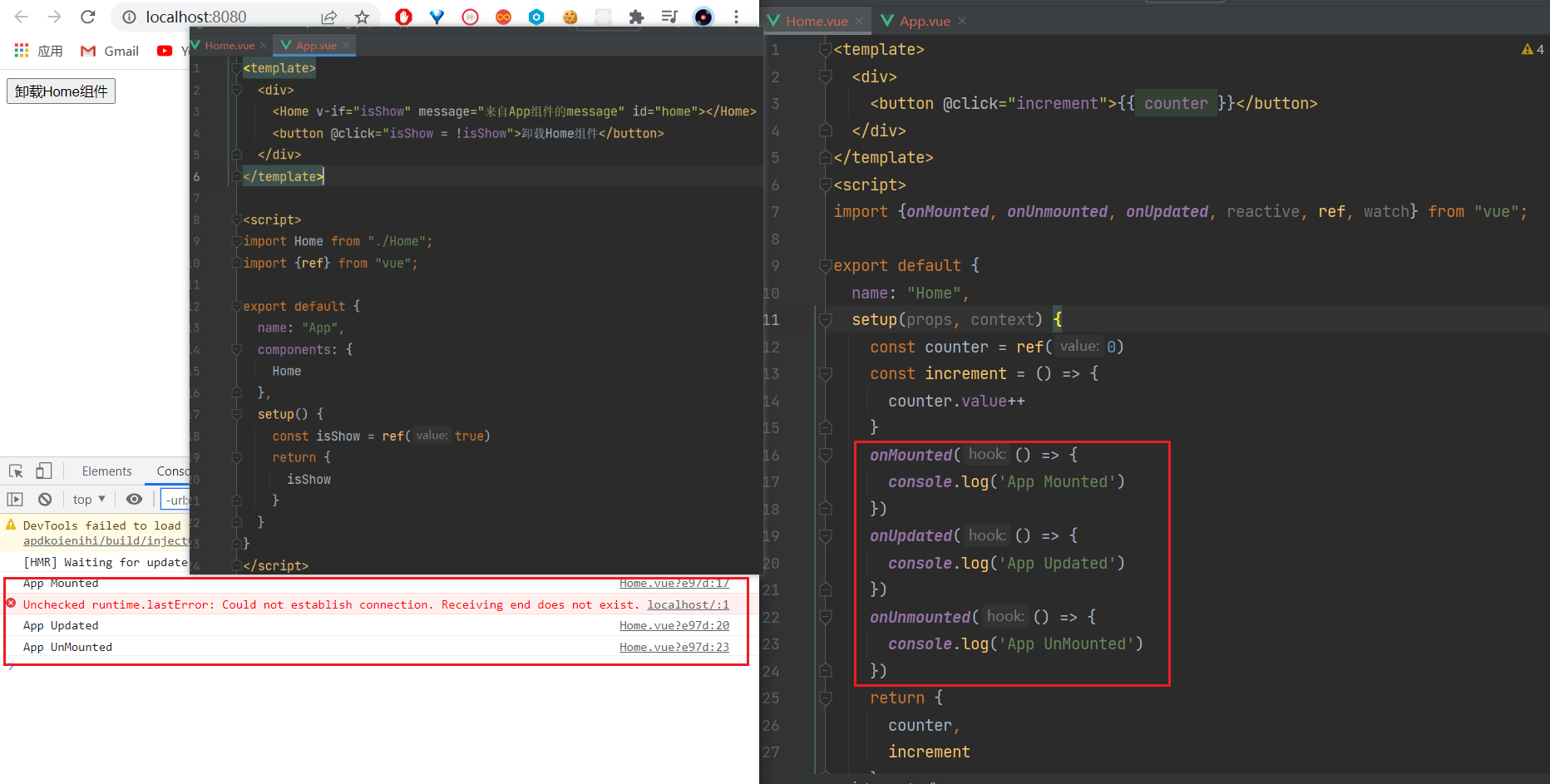Activate DevTools inspect element picker
The image size is (1550, 784).
(x=16, y=471)
